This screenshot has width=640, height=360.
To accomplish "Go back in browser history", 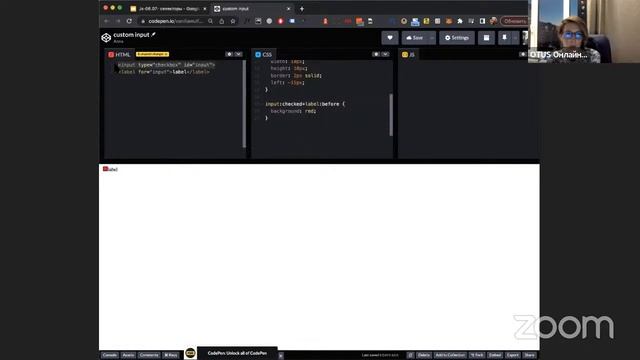I will pyautogui.click(x=107, y=21).
